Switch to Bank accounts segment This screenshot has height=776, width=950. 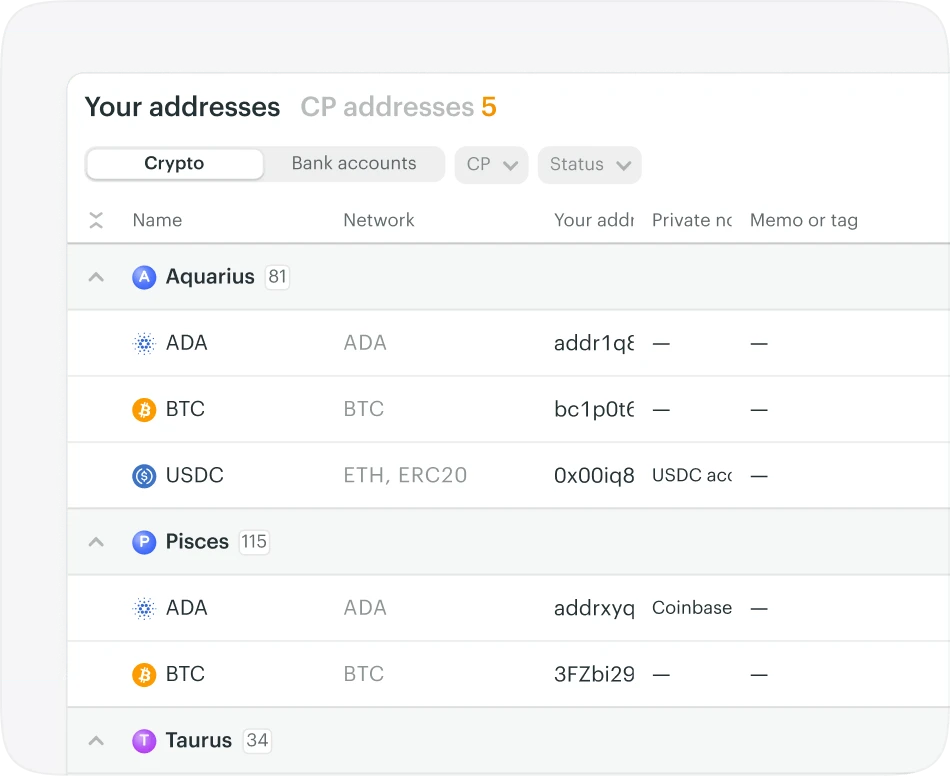pos(354,164)
